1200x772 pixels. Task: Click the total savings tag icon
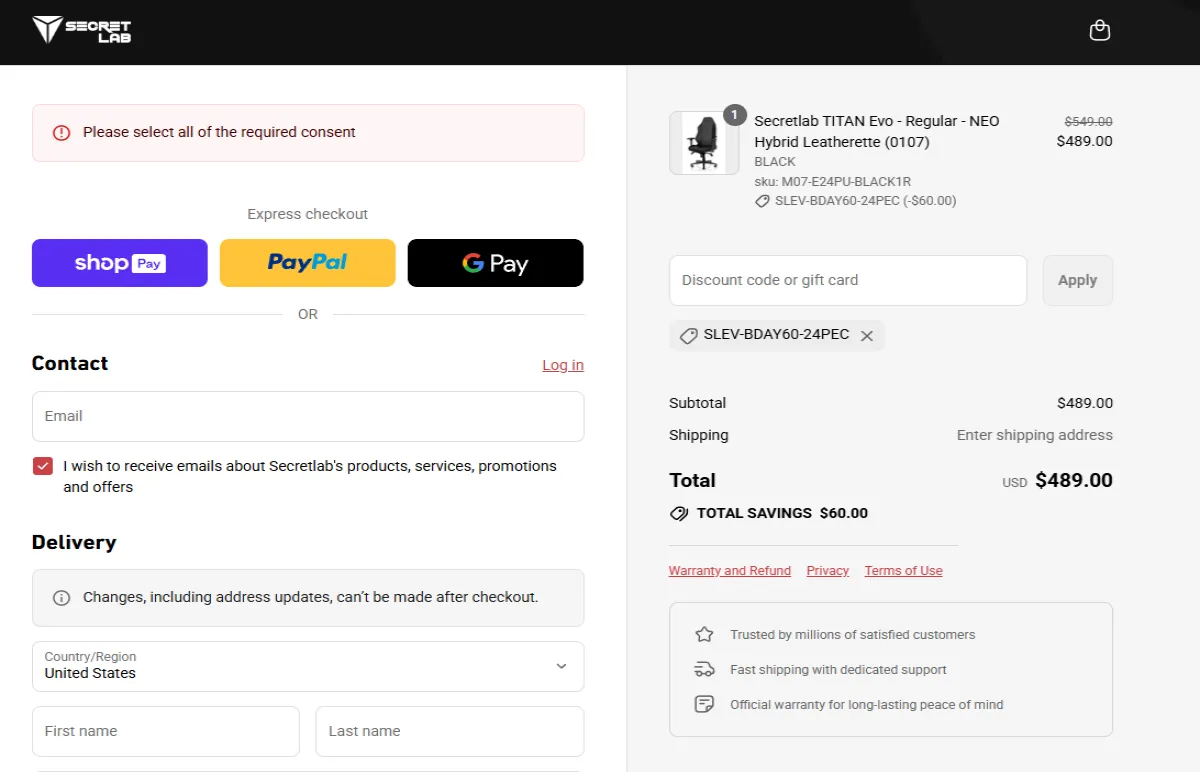point(679,513)
